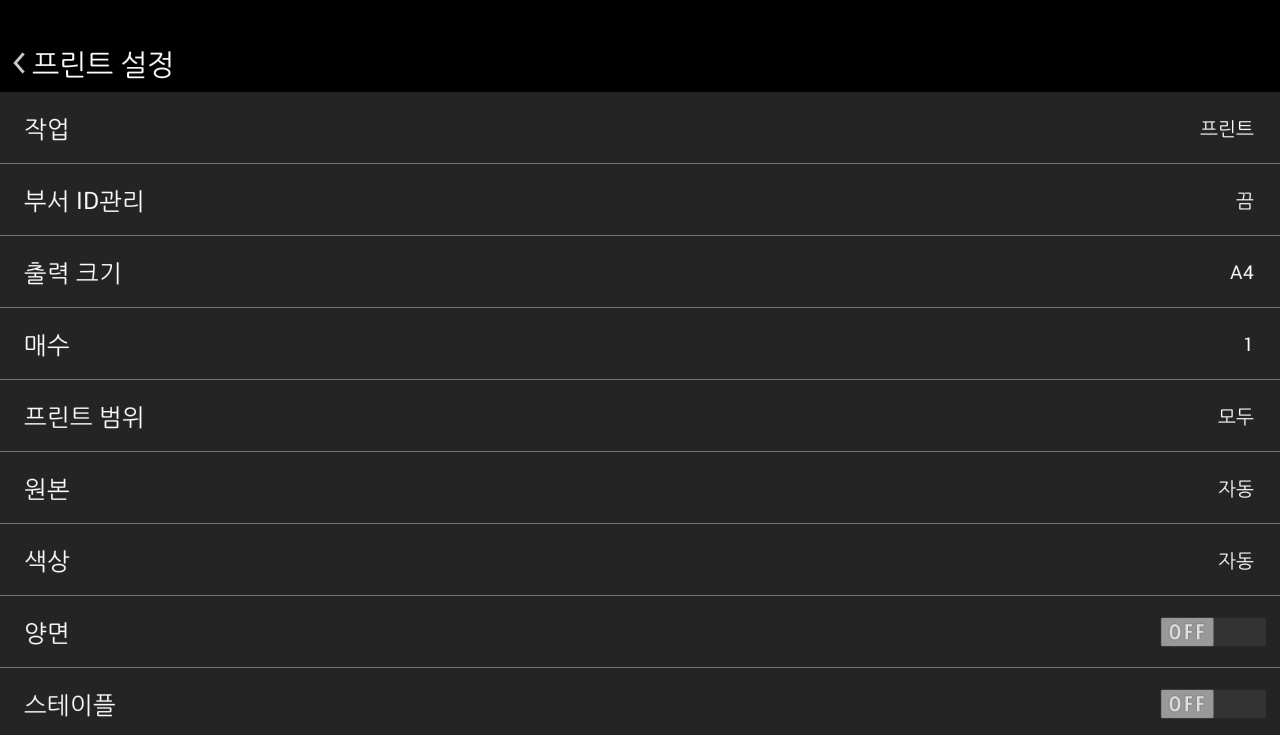1280x735 pixels.
Task: Tap the 색상 row label
Action: click(47, 560)
